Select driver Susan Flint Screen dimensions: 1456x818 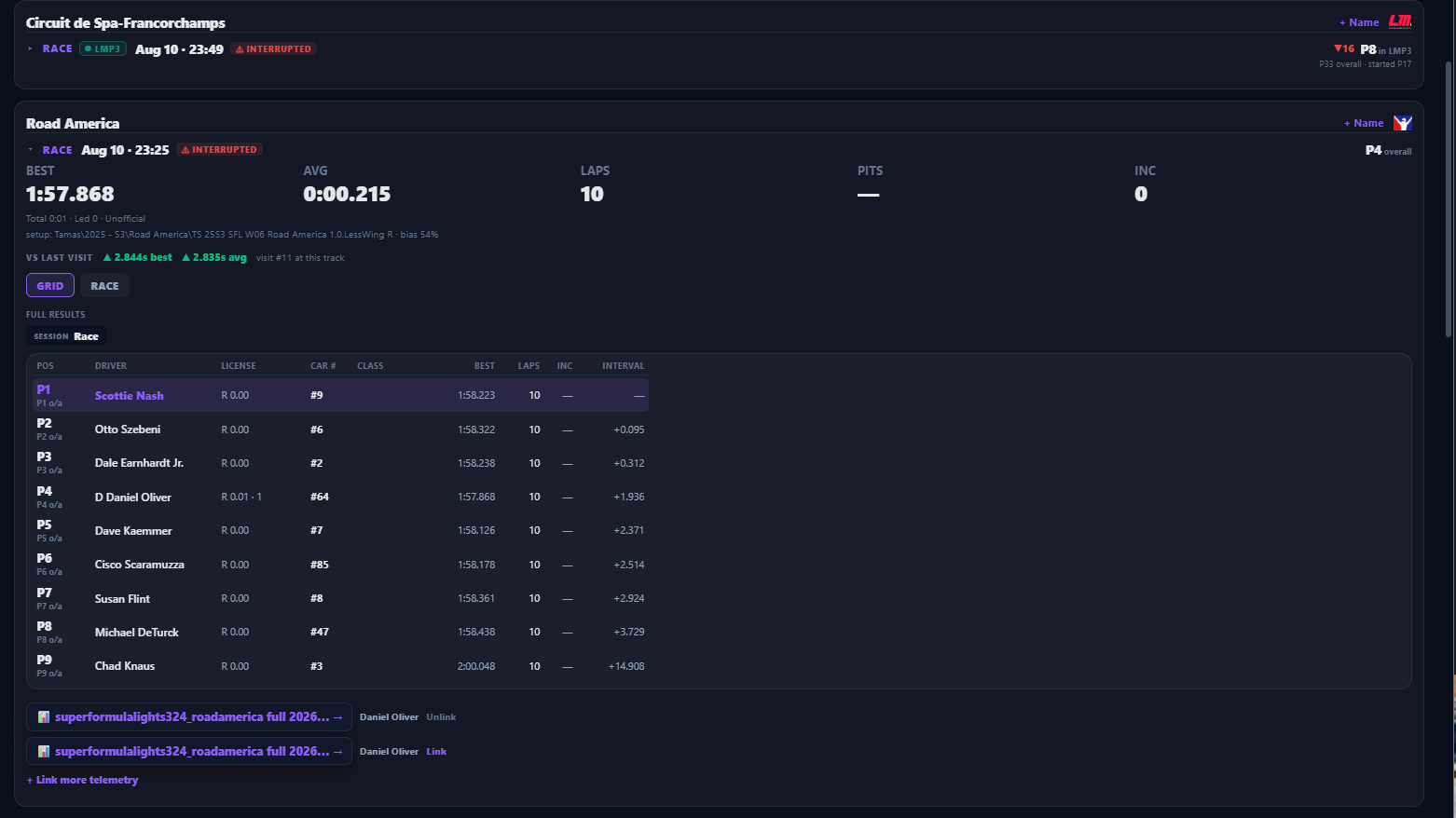click(122, 599)
